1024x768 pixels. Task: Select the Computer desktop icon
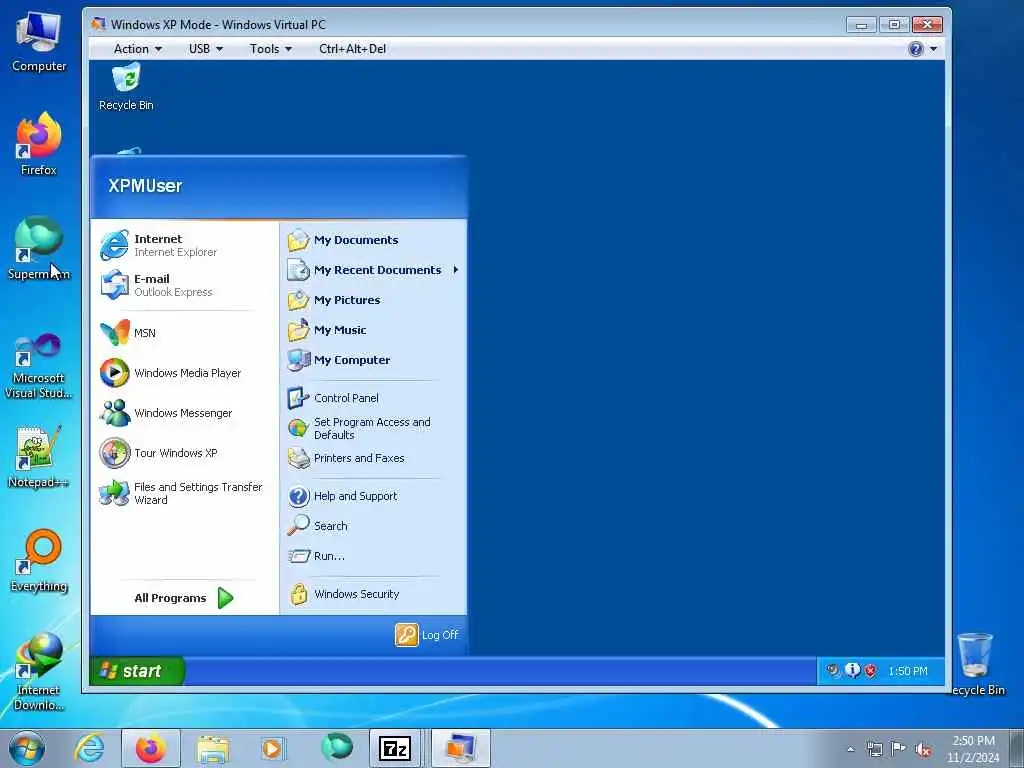click(39, 41)
